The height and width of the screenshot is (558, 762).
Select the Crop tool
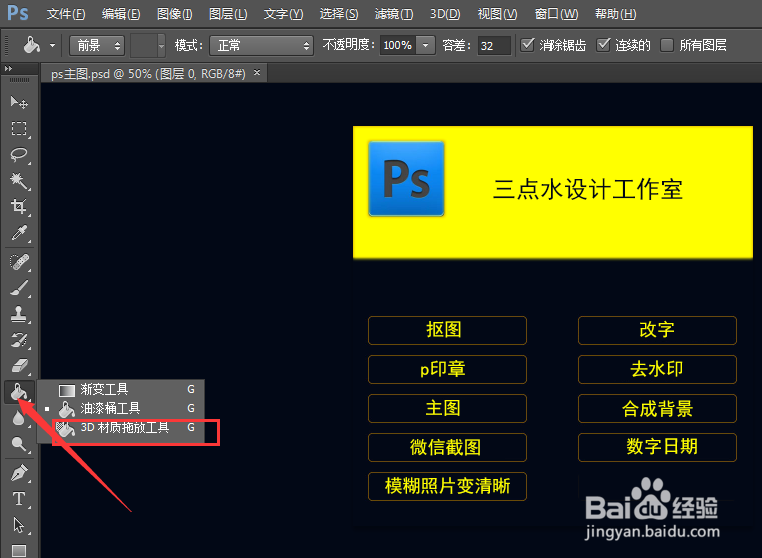point(19,207)
